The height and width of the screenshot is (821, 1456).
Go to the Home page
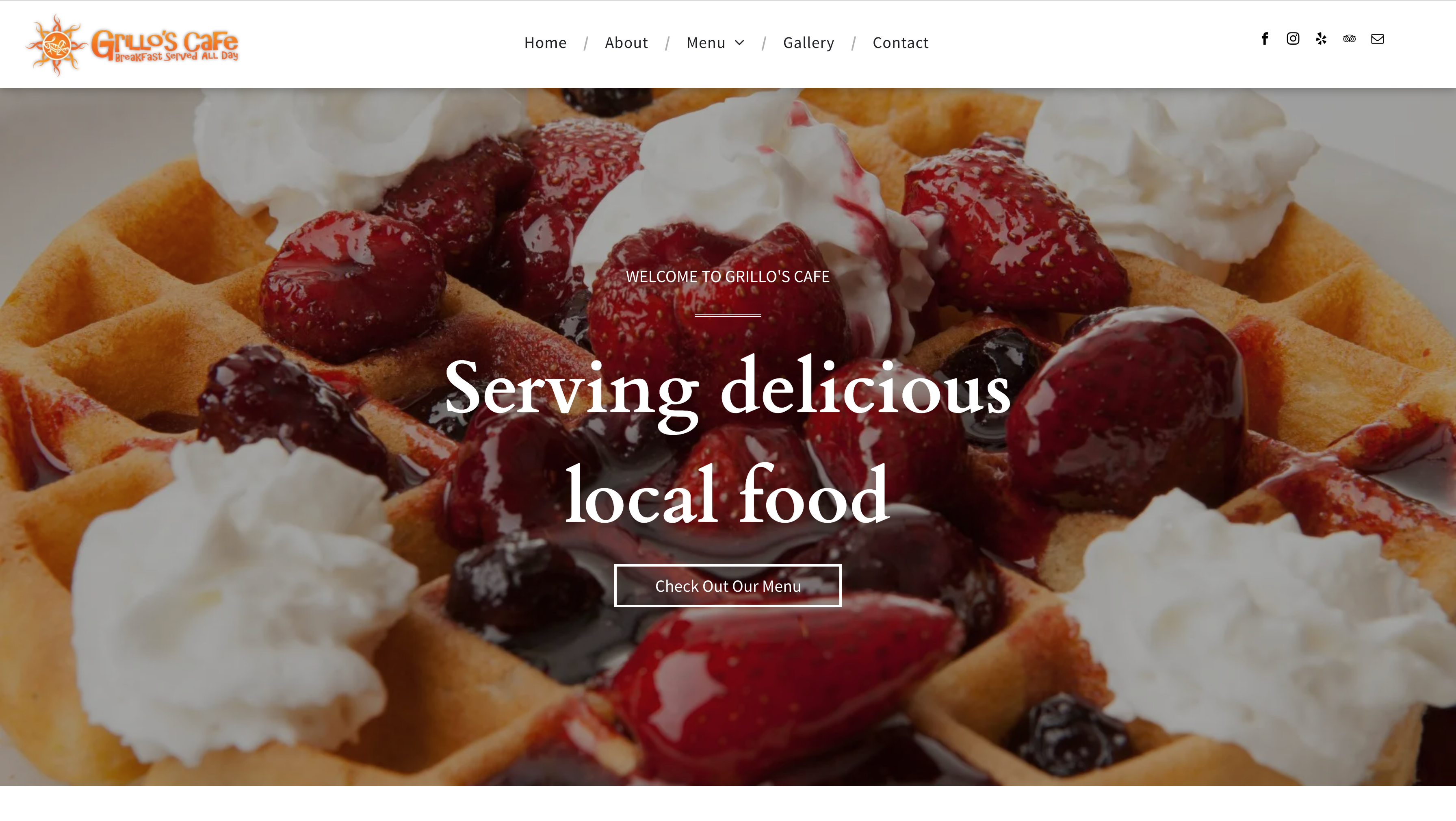pos(546,42)
